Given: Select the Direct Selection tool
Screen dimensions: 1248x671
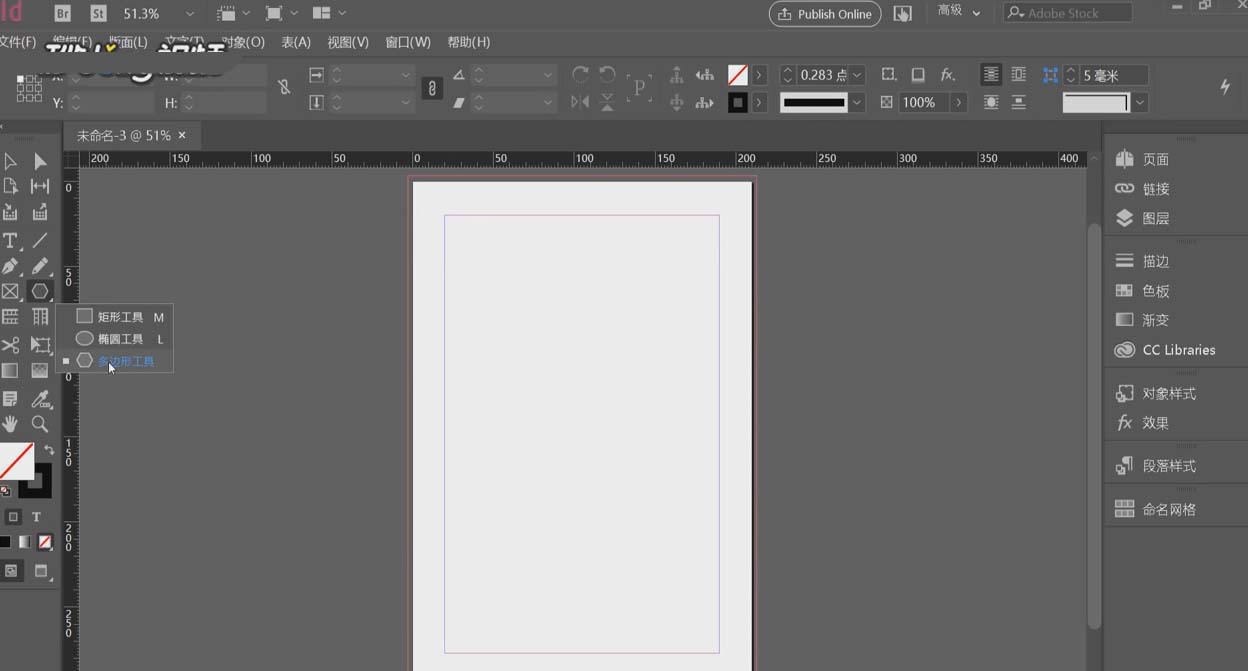Looking at the screenshot, I should [40, 161].
